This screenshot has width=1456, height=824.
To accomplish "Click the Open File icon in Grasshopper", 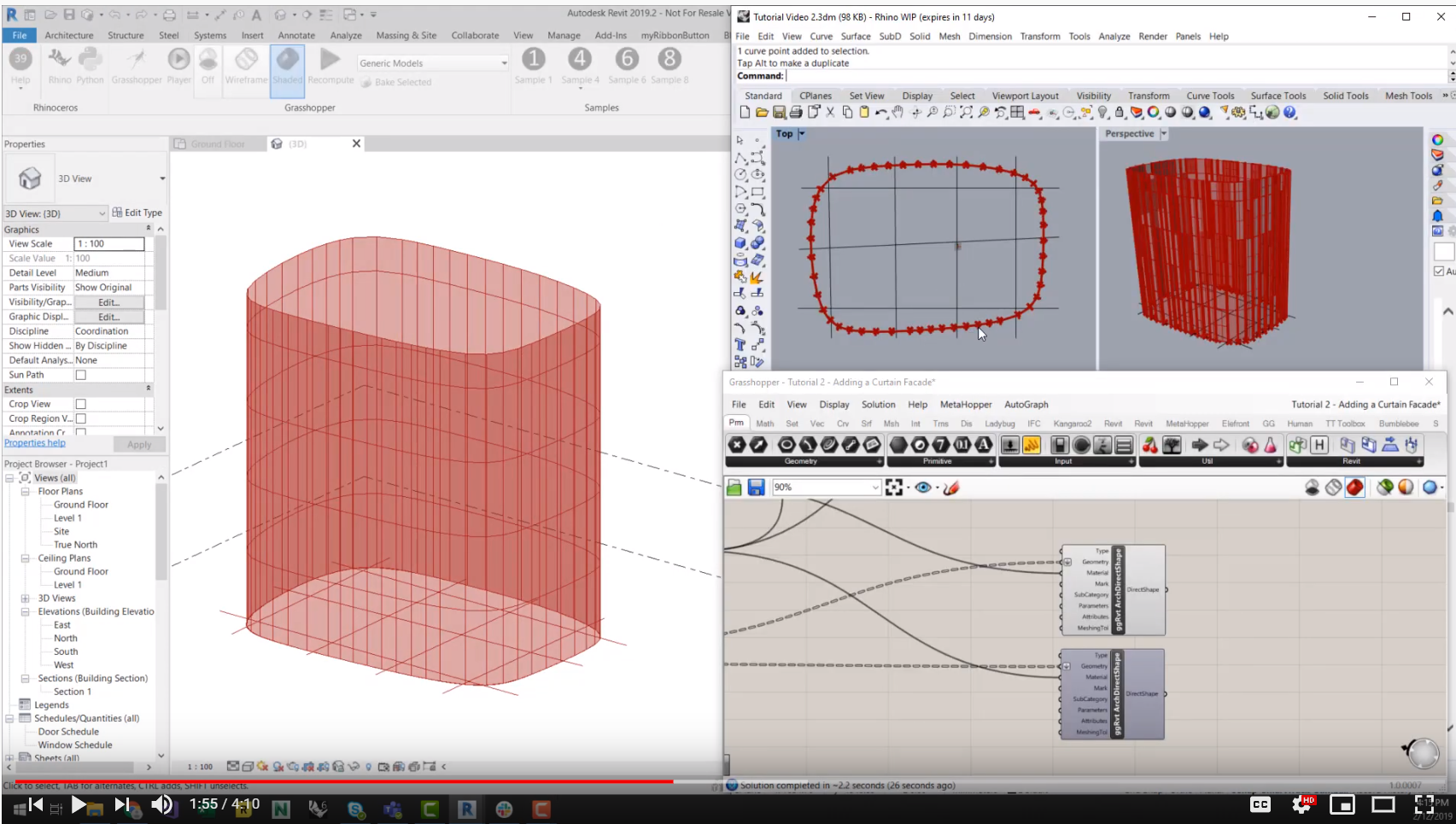I will [x=734, y=488].
